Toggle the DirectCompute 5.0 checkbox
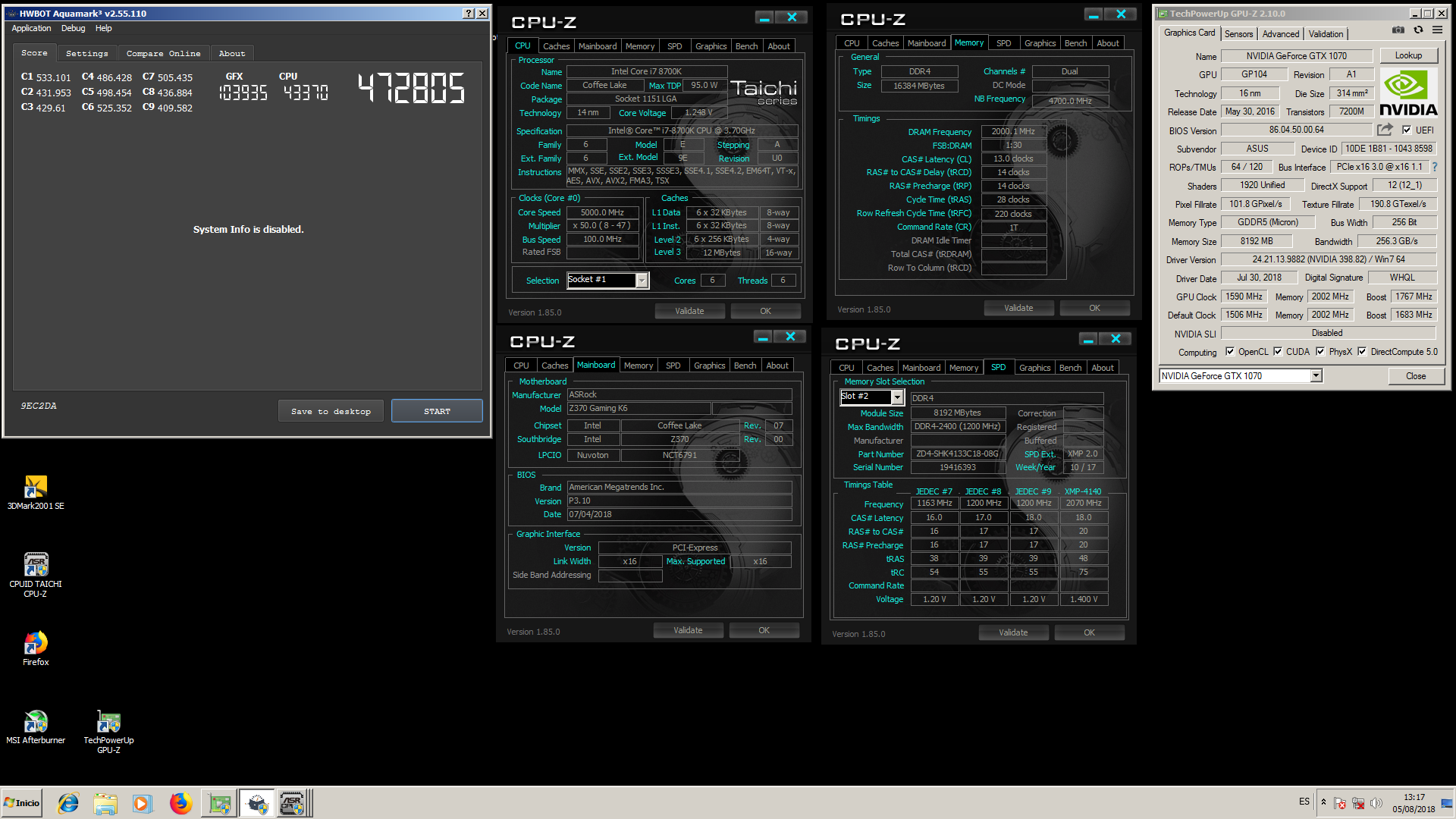The image size is (1456, 819). 1362,352
